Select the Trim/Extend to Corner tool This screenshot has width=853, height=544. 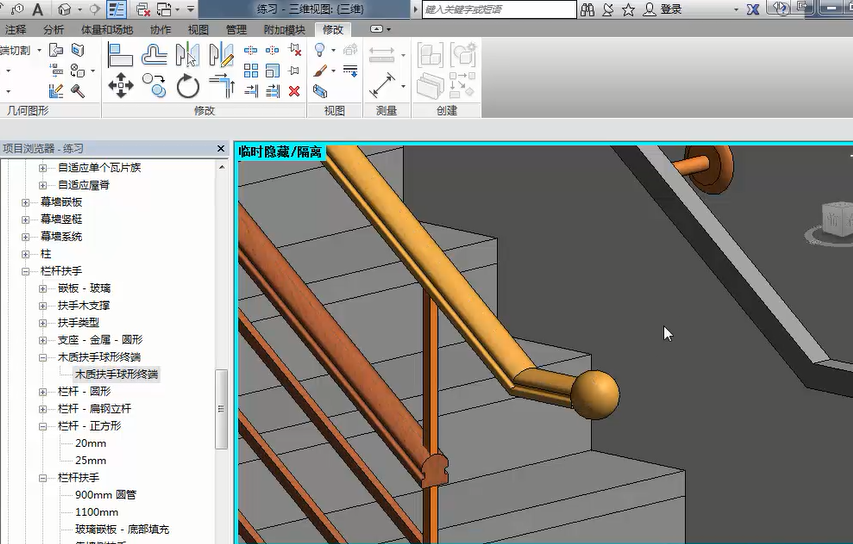pos(222,87)
